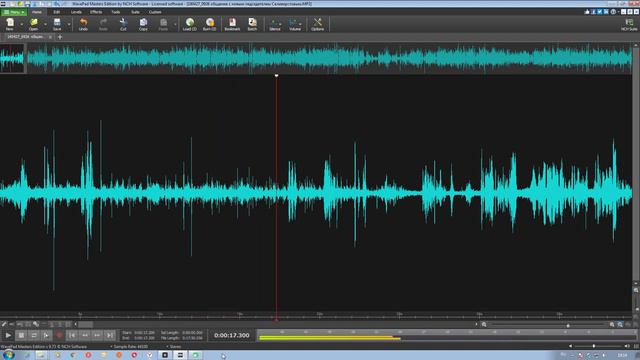Expand the Paste button dropdown arrow
The height and width of the screenshot is (360, 640).
click(x=175, y=24)
